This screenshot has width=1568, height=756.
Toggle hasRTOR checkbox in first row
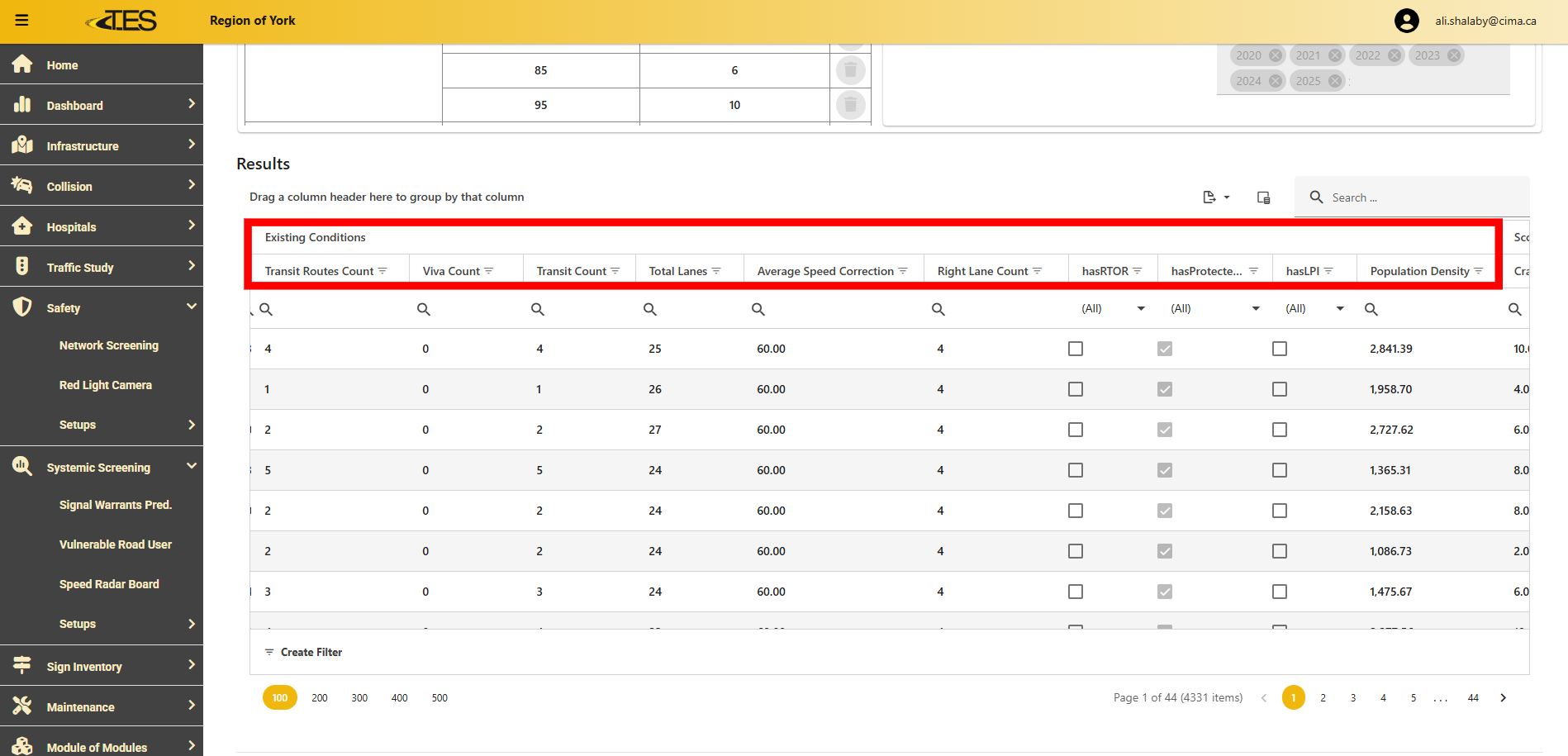1075,349
